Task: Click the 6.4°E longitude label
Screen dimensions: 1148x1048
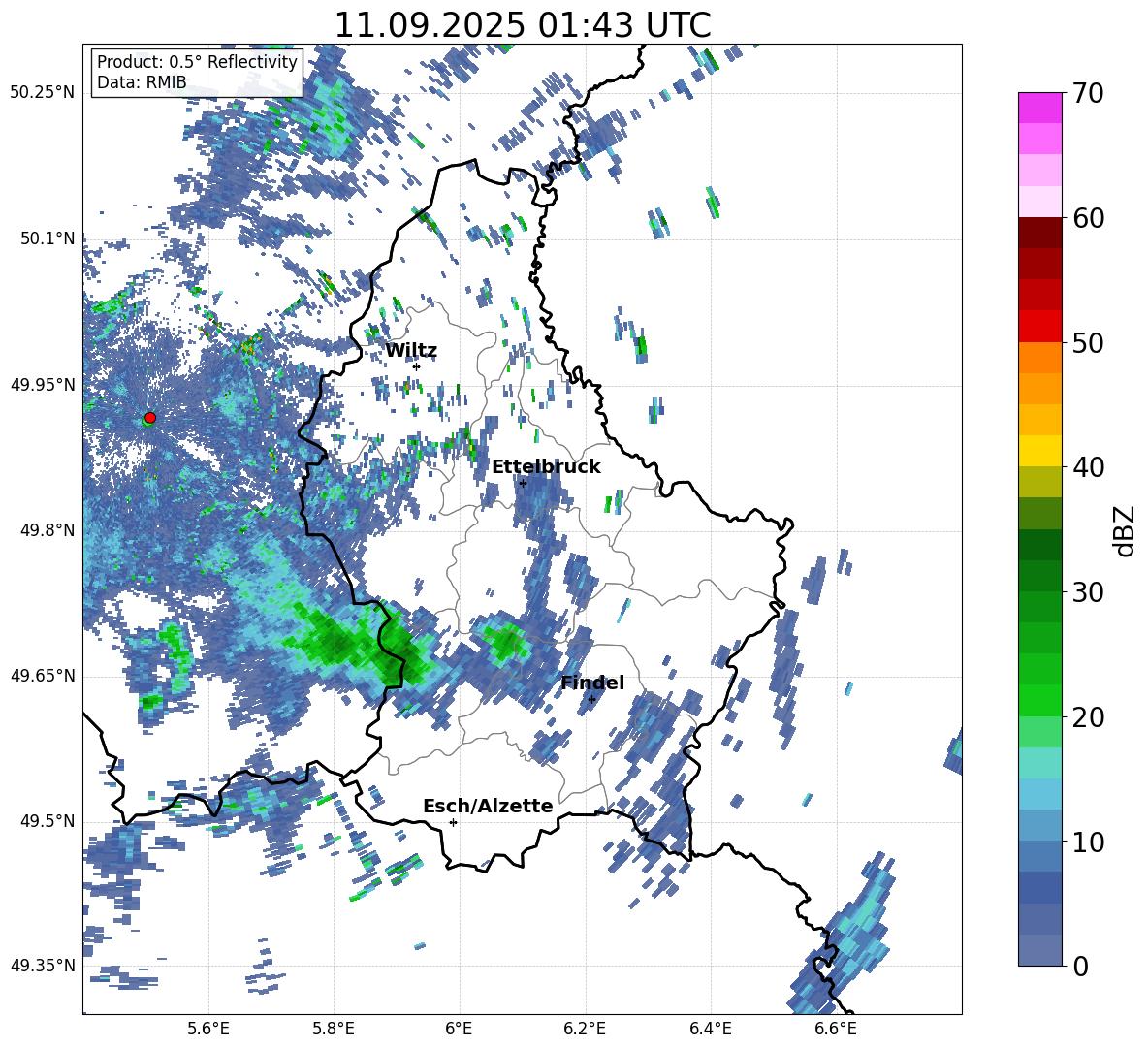Action: tap(710, 1029)
